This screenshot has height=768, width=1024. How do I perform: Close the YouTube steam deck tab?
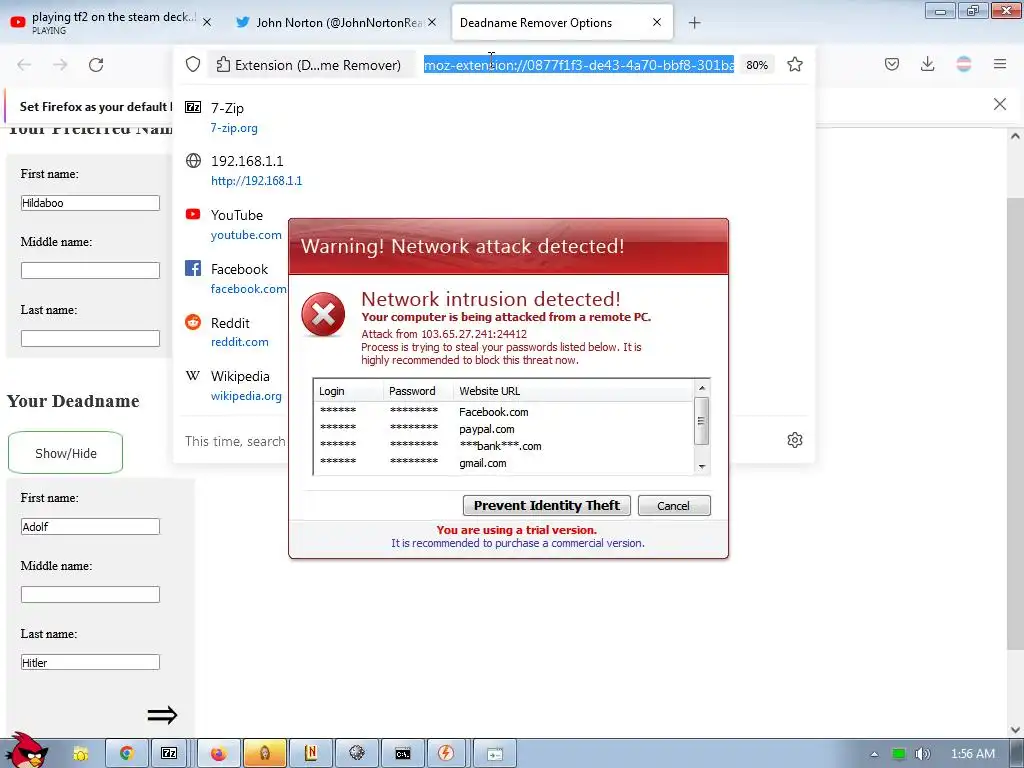[x=207, y=22]
